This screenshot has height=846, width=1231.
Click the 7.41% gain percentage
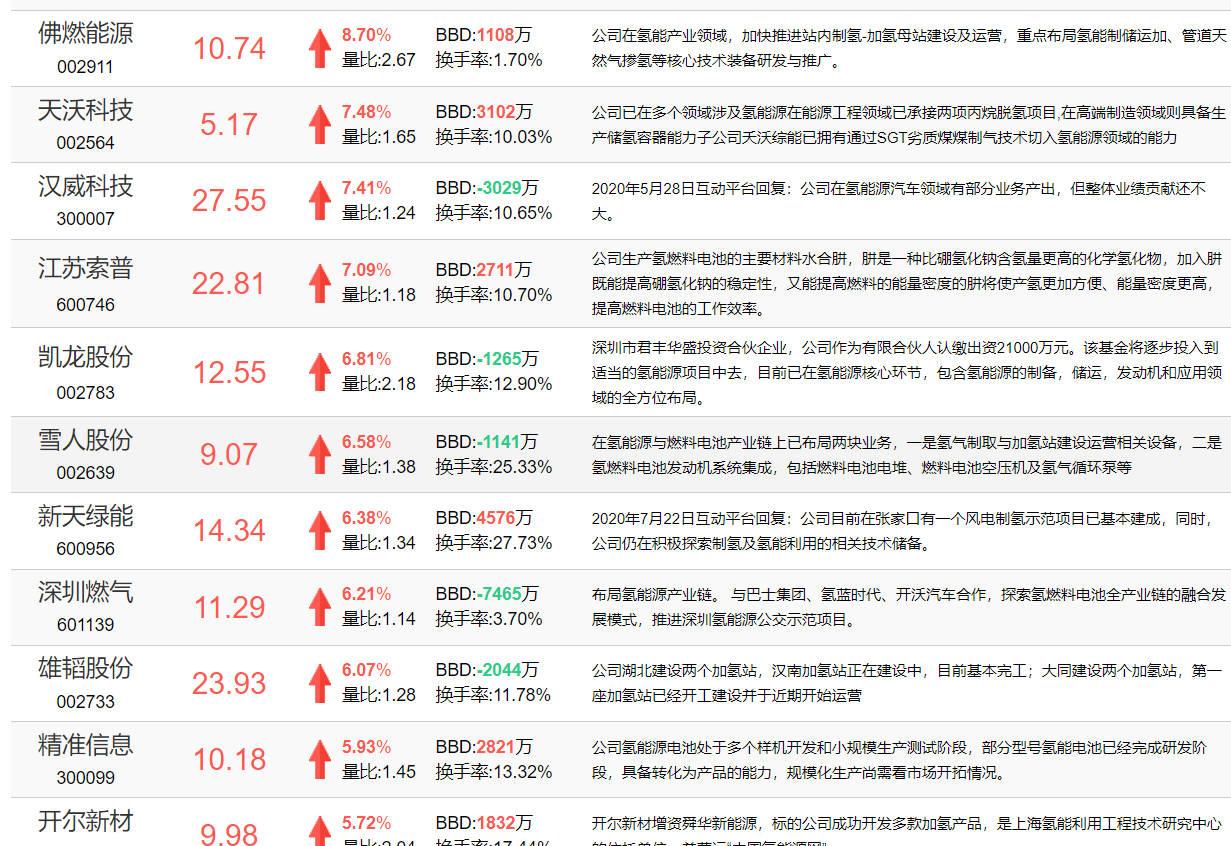(367, 188)
